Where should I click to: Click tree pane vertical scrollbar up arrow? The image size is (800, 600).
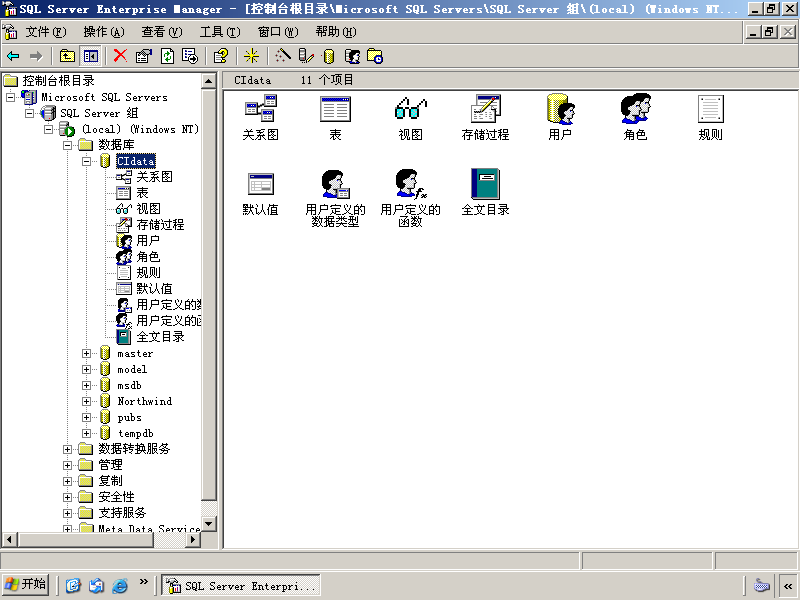point(209,81)
